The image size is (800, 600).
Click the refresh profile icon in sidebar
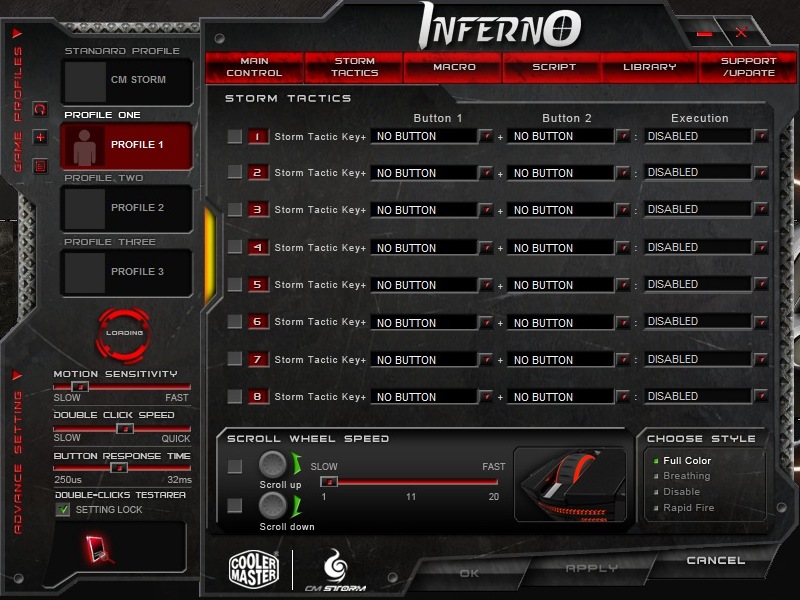pos(40,109)
